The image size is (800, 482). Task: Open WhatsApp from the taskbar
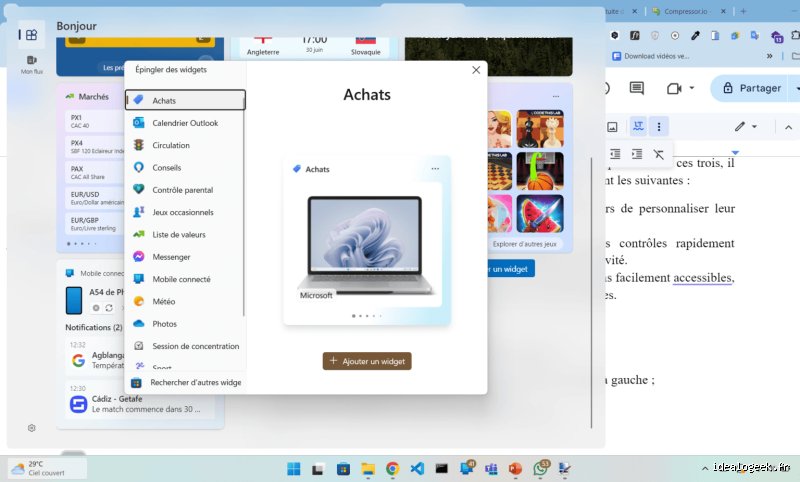[540, 468]
